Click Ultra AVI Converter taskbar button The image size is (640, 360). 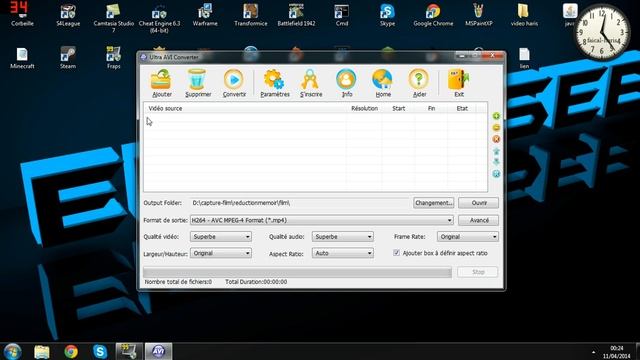click(x=158, y=351)
